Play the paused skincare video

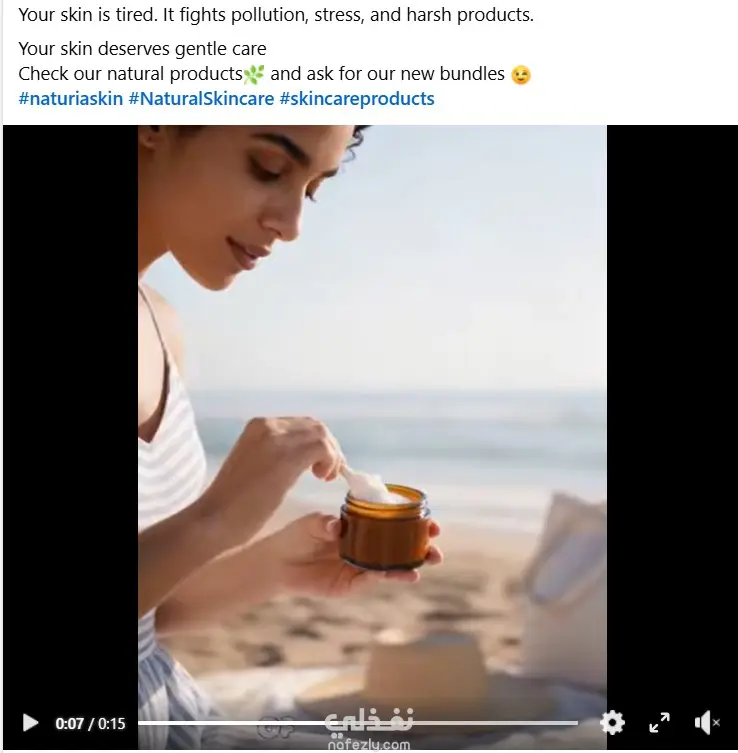(x=30, y=723)
